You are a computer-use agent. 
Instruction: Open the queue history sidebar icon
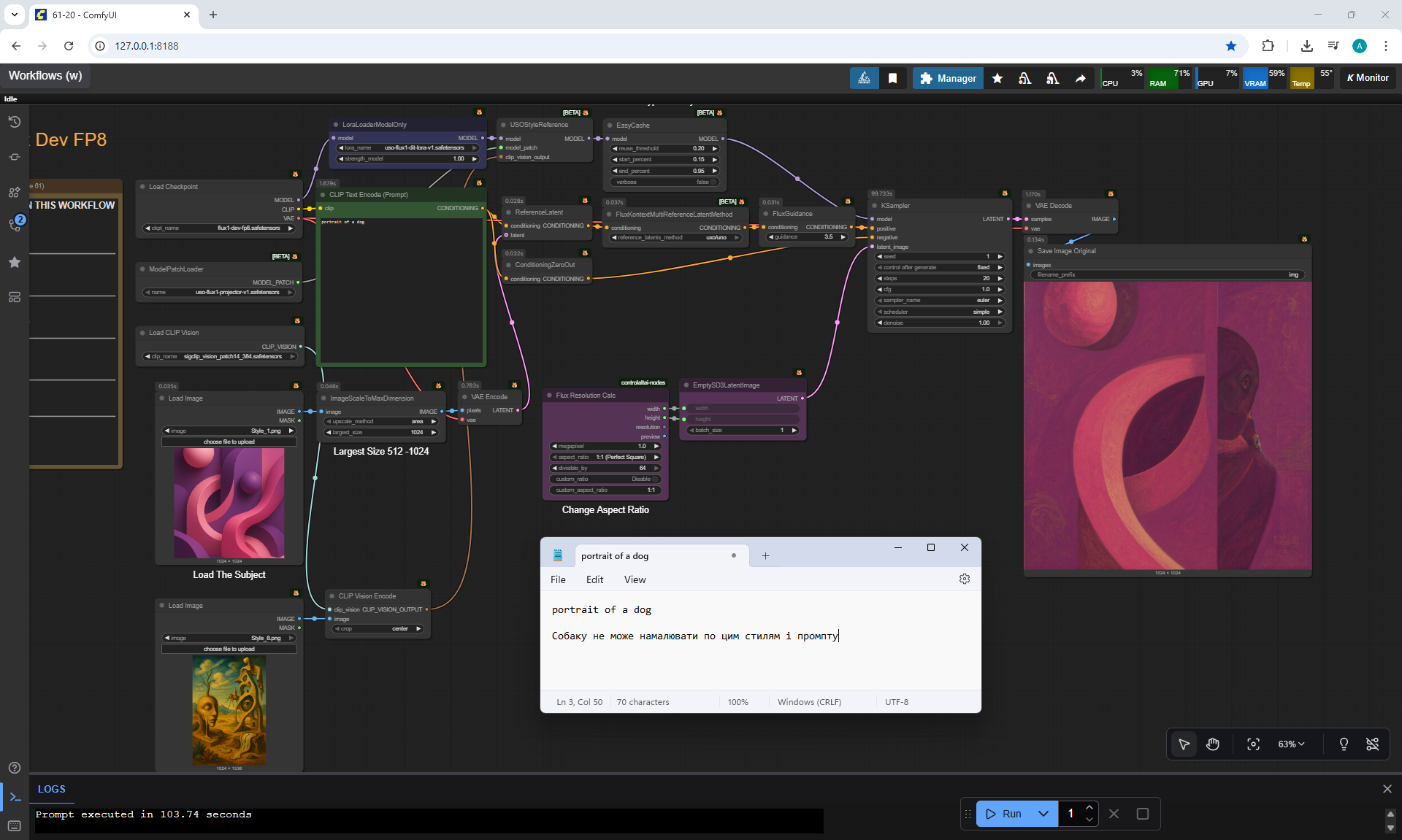point(14,122)
